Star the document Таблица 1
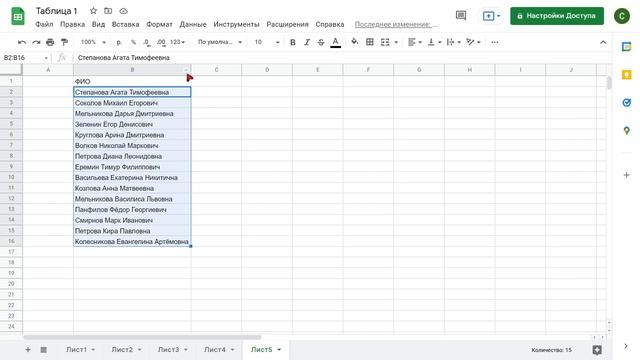 (x=93, y=11)
